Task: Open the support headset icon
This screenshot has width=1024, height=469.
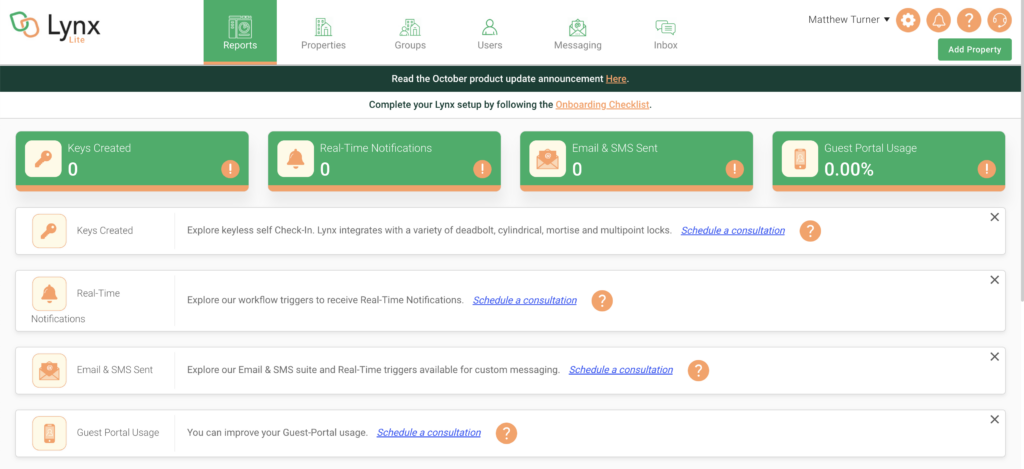Action: (x=999, y=20)
